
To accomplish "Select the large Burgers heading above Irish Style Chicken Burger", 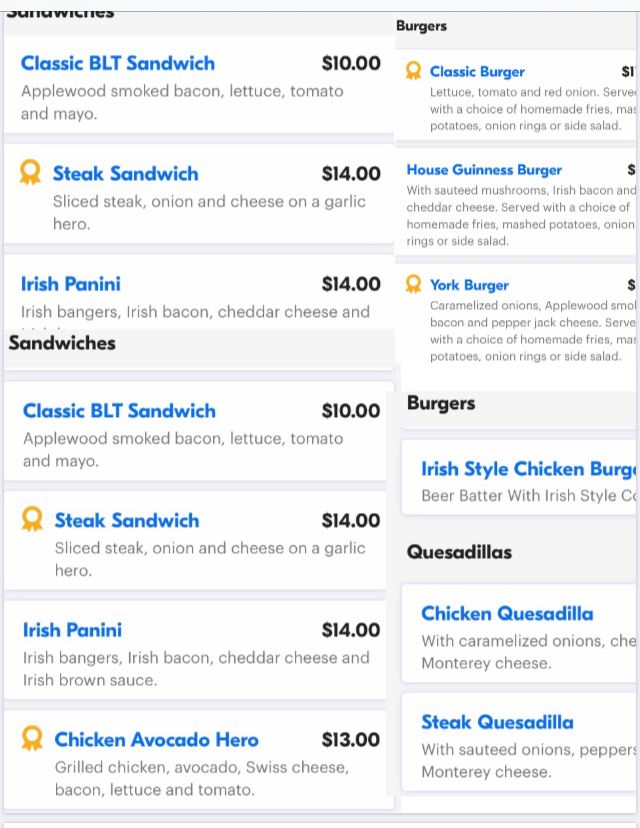I will (441, 404).
